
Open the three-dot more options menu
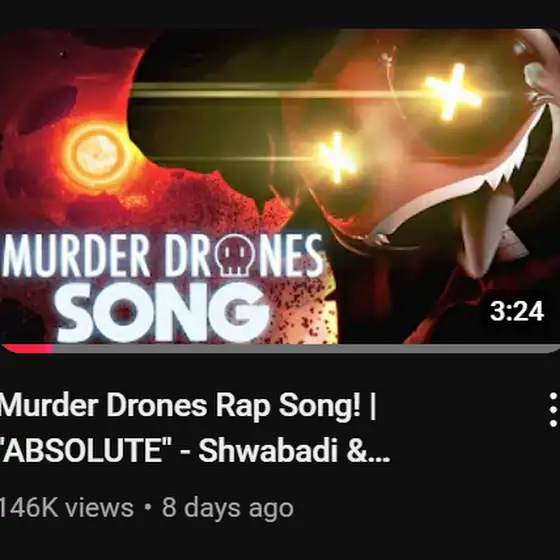click(553, 410)
